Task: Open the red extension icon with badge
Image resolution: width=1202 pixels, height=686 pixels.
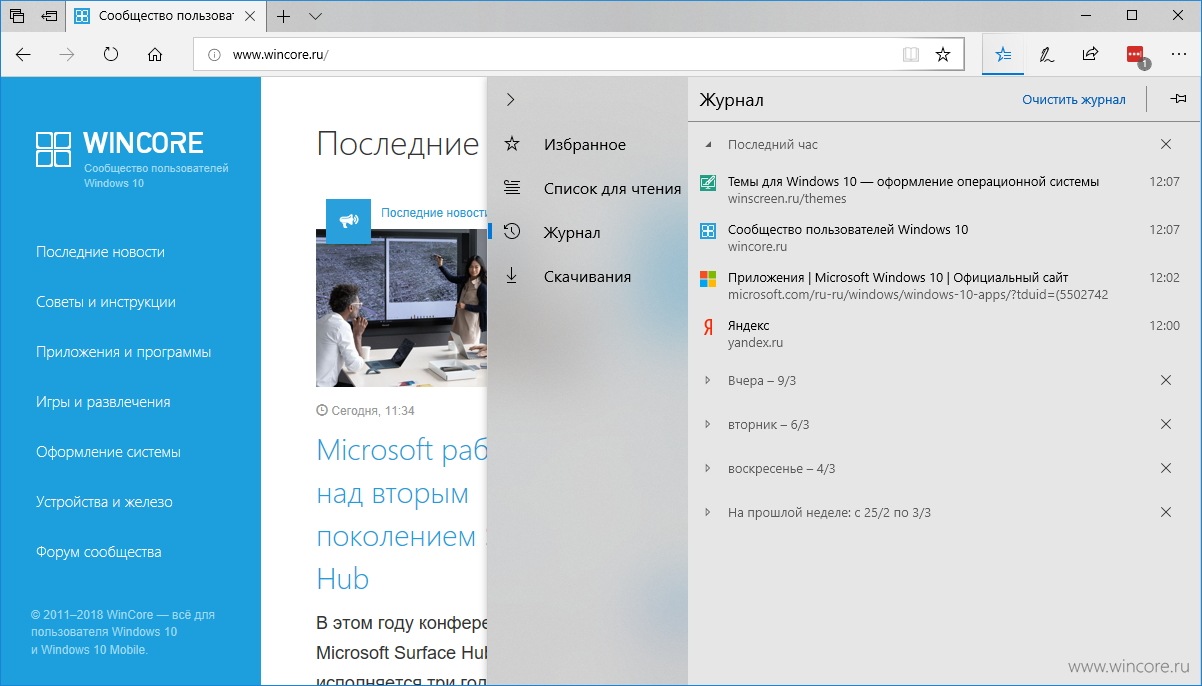Action: 1135,55
